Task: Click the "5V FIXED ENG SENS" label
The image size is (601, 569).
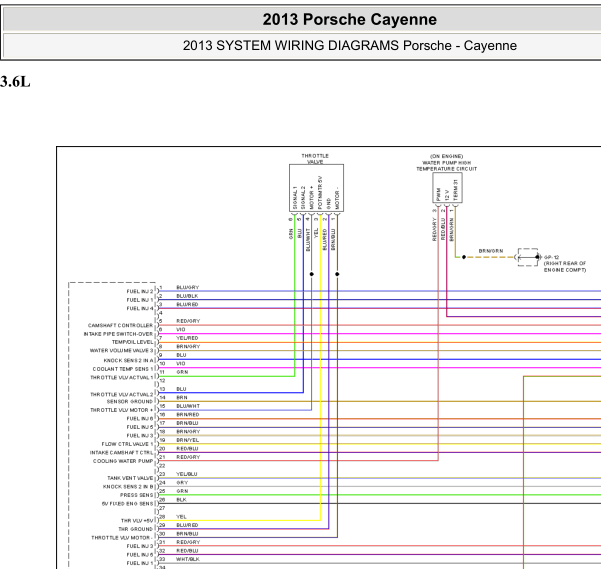Action: [x=127, y=503]
